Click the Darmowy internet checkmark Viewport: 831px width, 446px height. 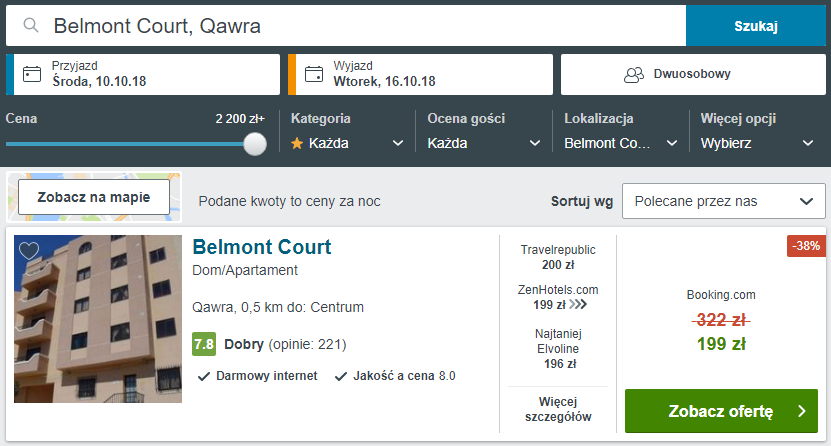tap(204, 376)
